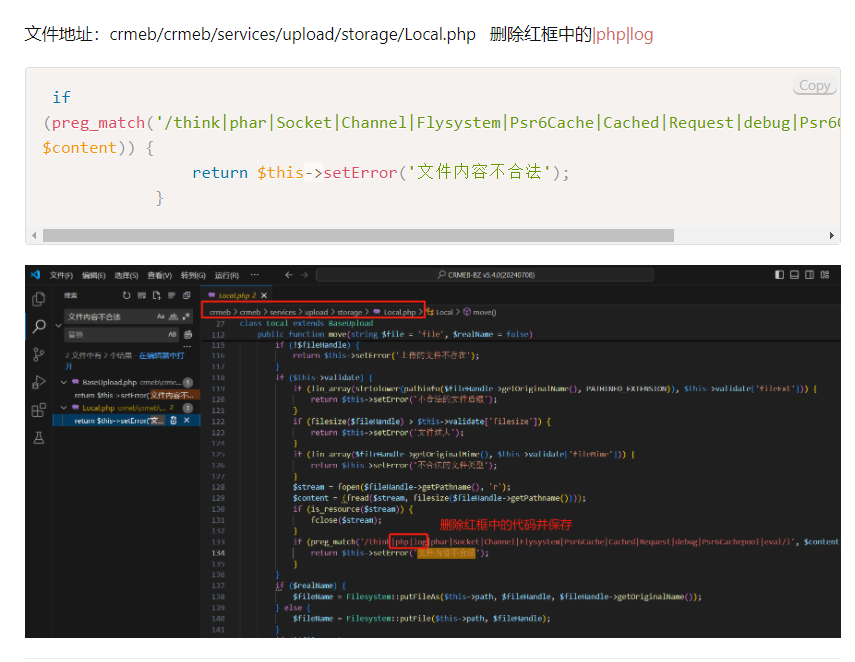This screenshot has height=662, width=855.
Task: Click the VS Code logo icon
Action: (35, 275)
